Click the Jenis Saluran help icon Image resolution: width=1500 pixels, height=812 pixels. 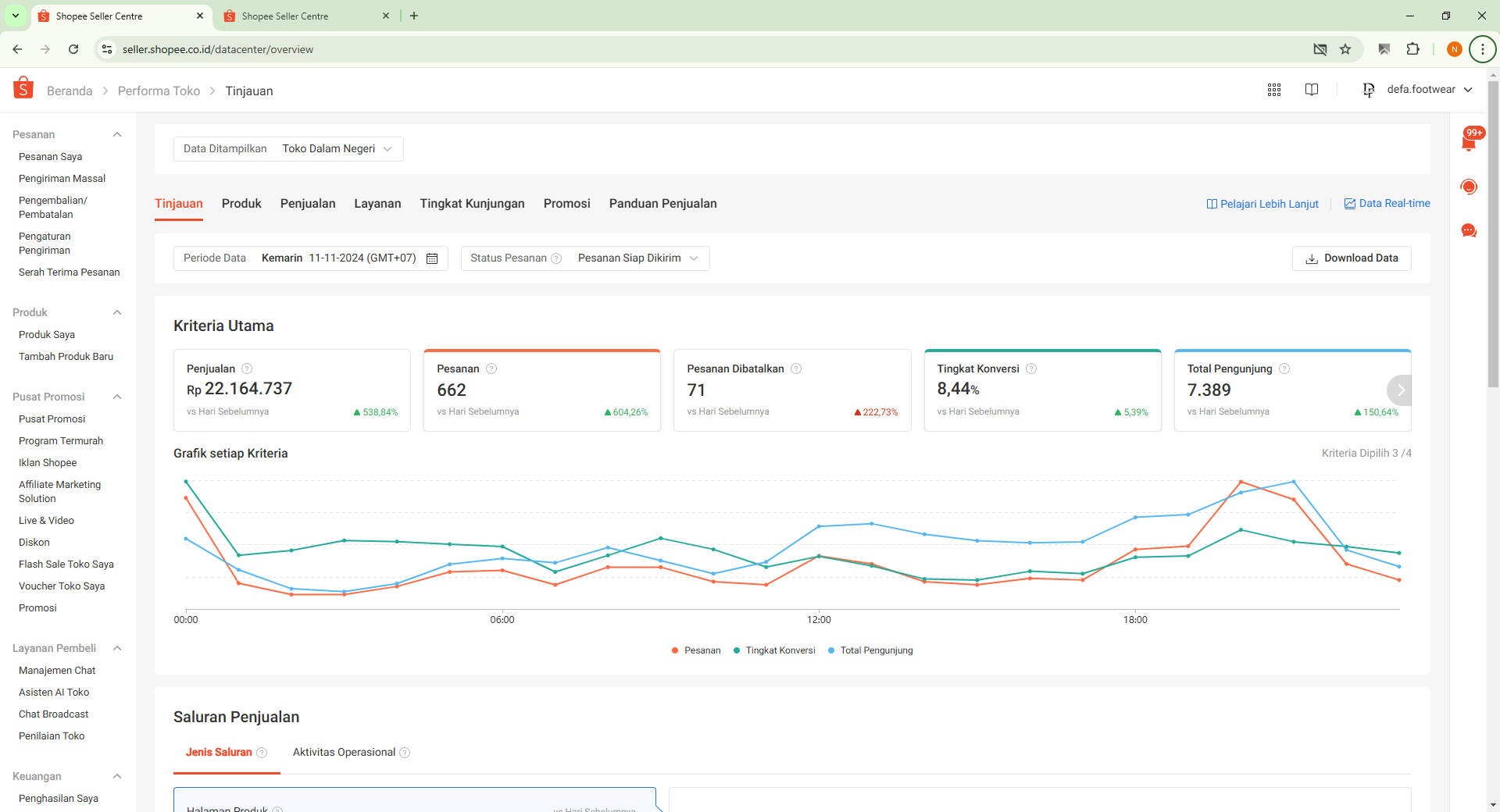(262, 753)
